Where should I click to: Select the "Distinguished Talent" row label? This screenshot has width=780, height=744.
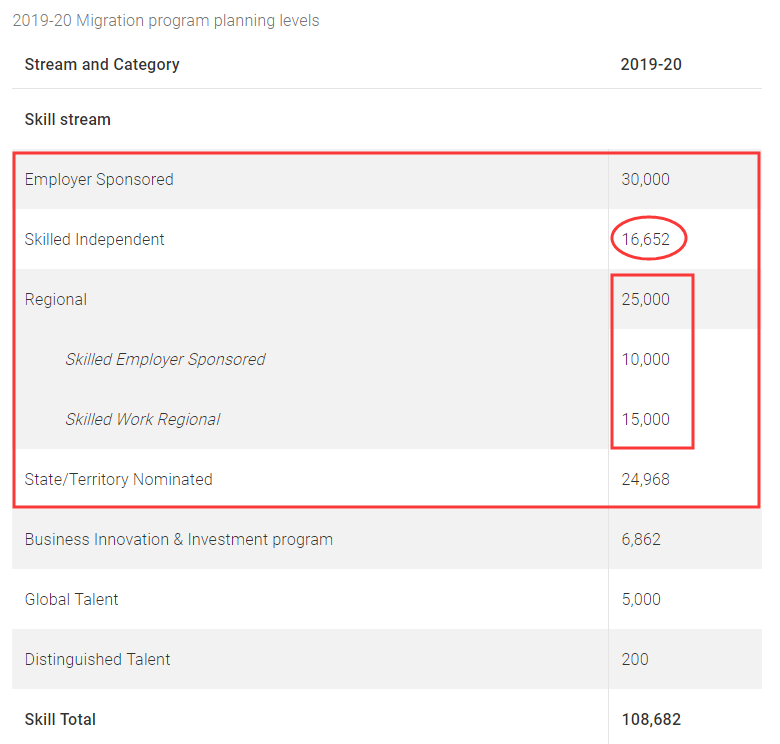98,659
